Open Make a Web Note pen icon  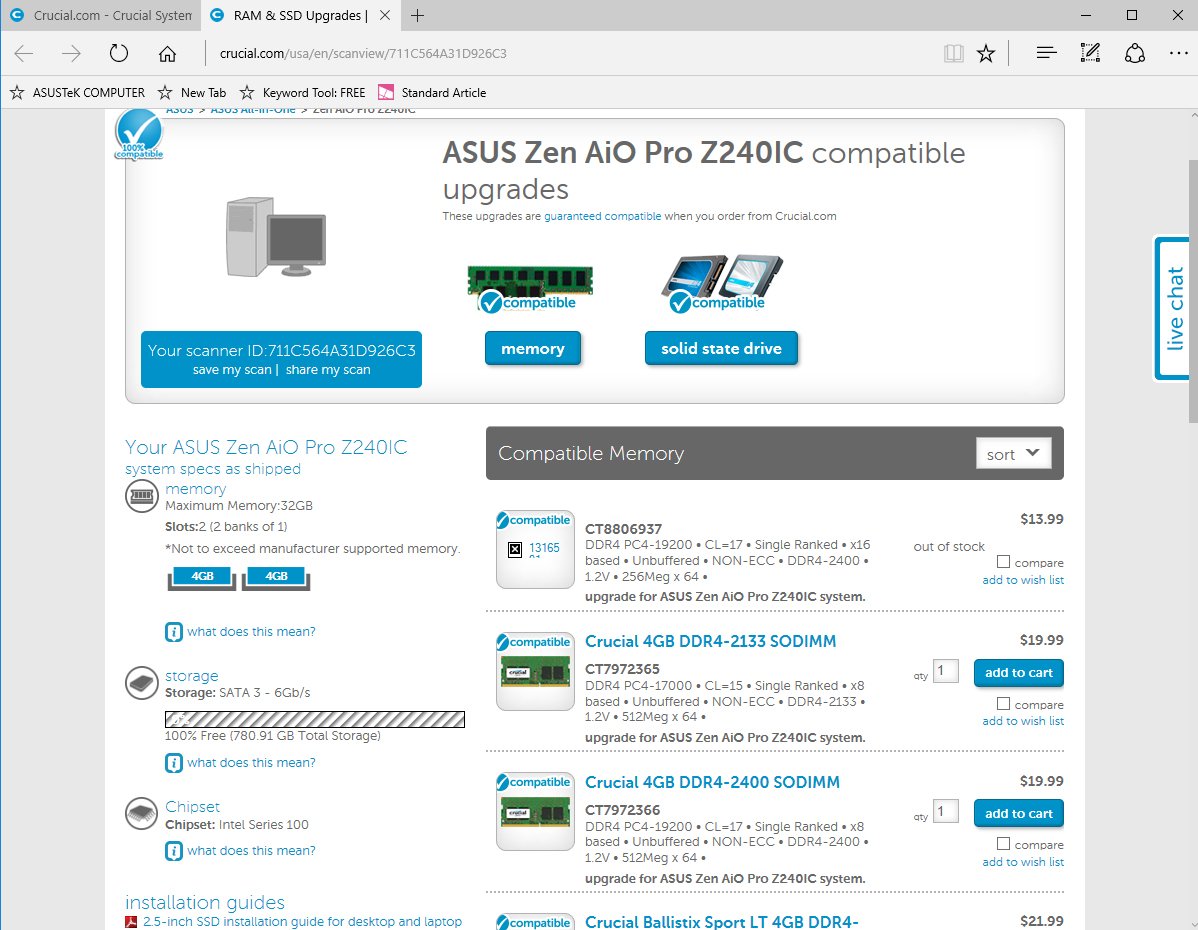click(x=1090, y=53)
